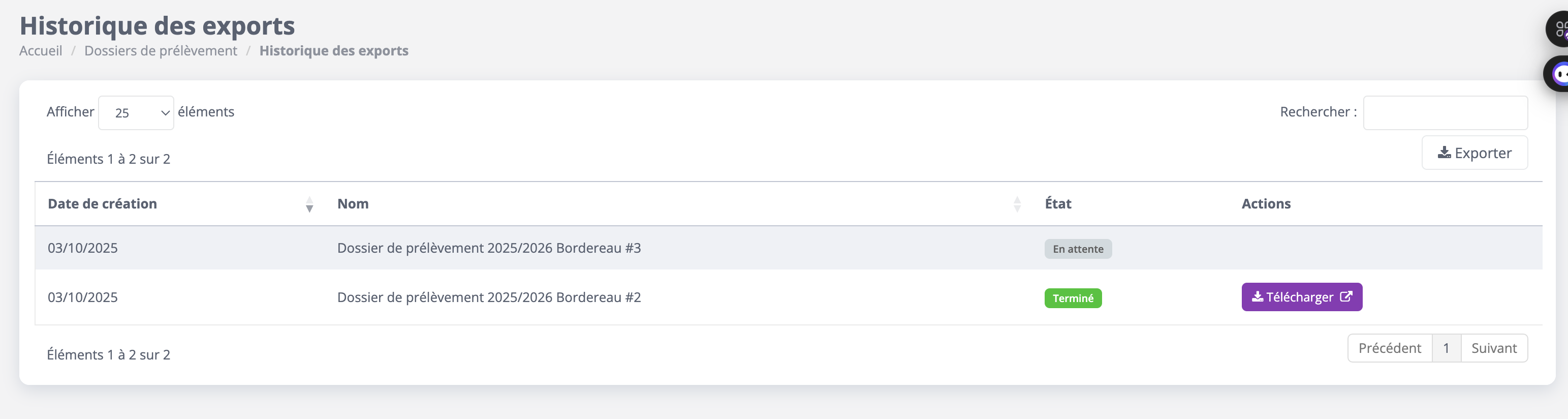Click the sort arrows on the Nom column
The width and height of the screenshot is (1568, 419).
click(x=1017, y=204)
